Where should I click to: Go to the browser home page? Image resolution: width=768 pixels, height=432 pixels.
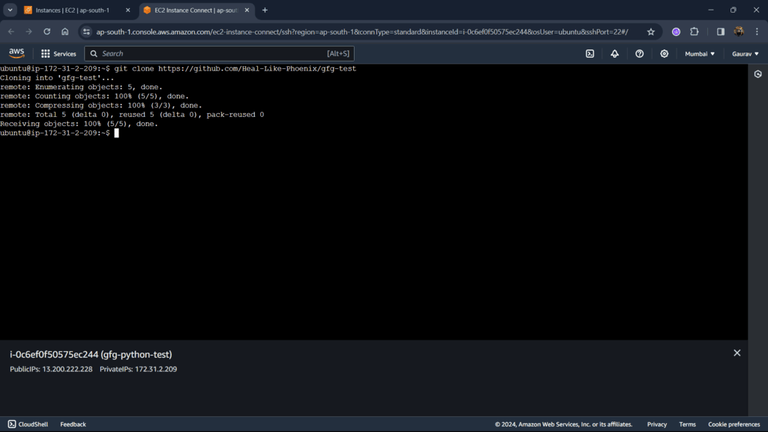pos(65,32)
